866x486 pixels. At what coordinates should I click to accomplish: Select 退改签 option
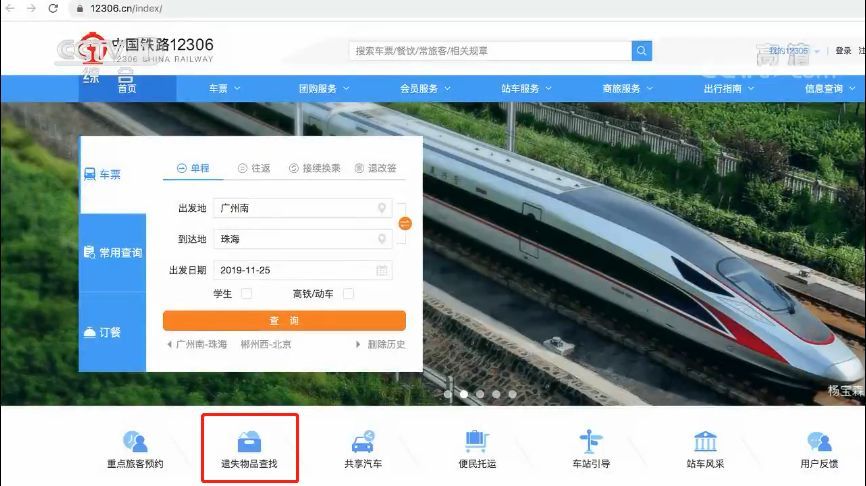coord(376,168)
